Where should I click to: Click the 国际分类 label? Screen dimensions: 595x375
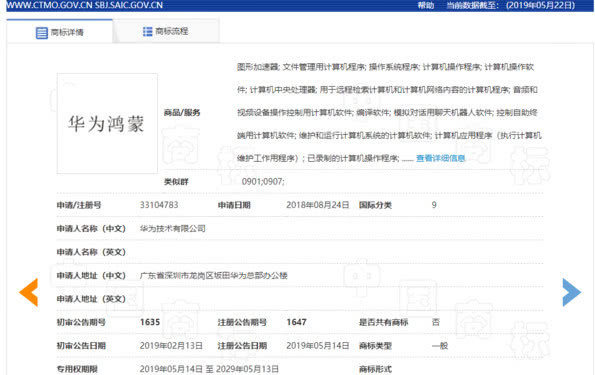[375, 205]
